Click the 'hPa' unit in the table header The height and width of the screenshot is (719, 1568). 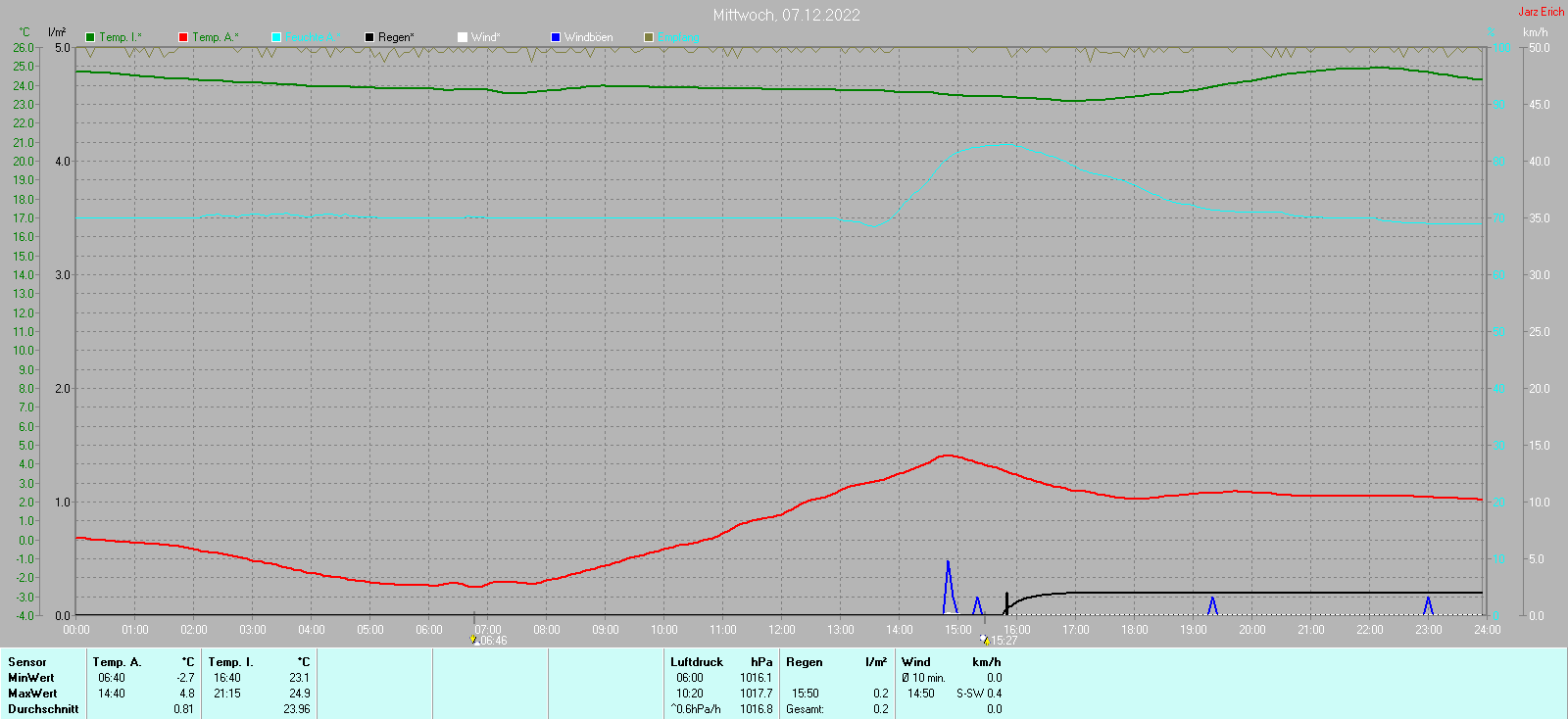point(761,662)
